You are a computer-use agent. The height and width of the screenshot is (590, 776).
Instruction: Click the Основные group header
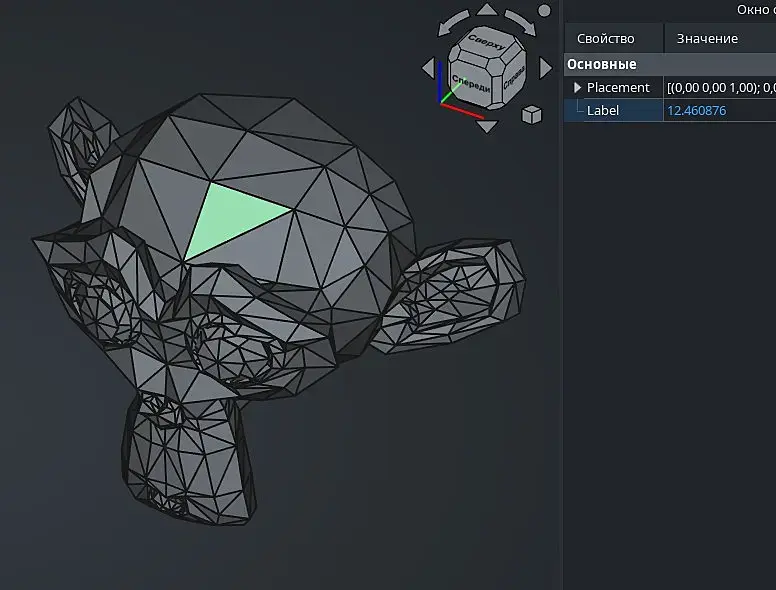(670, 64)
